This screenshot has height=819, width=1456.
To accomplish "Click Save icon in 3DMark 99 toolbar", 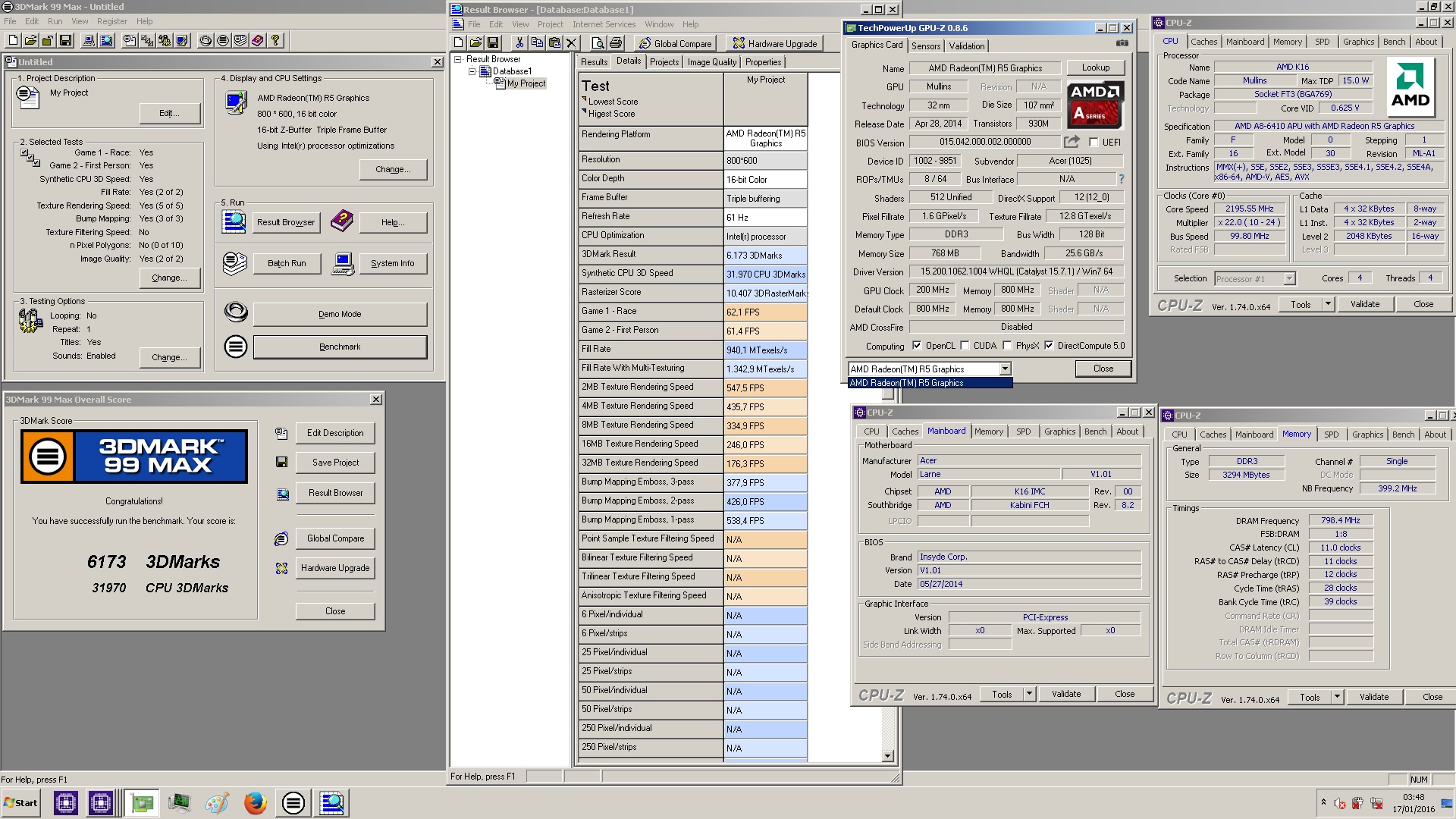I will click(x=65, y=40).
